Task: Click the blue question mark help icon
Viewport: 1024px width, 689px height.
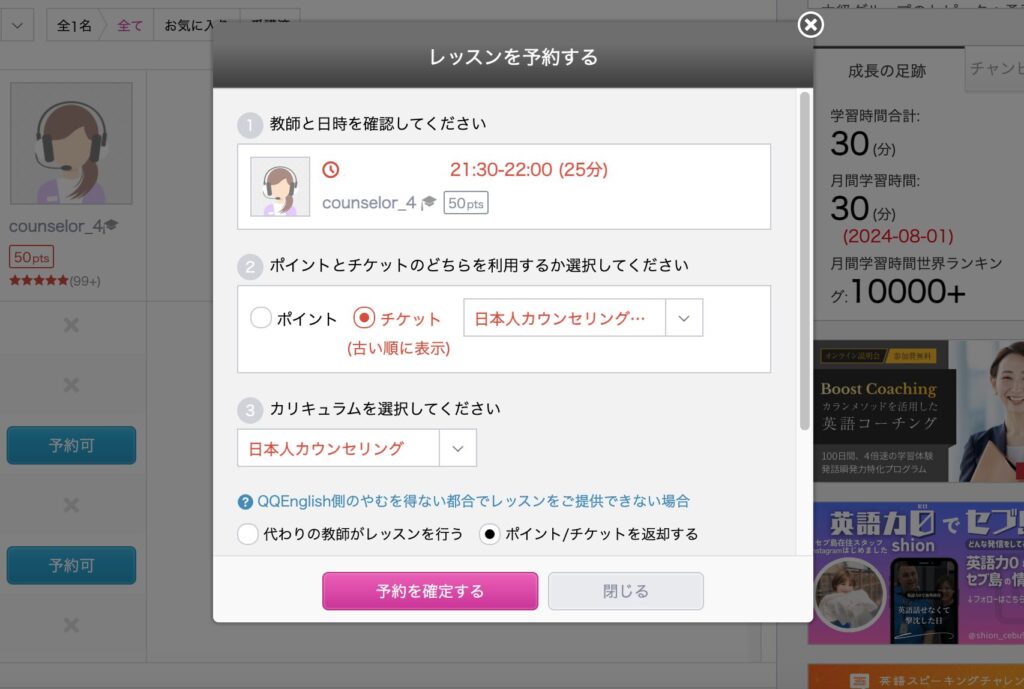Action: tap(245, 502)
